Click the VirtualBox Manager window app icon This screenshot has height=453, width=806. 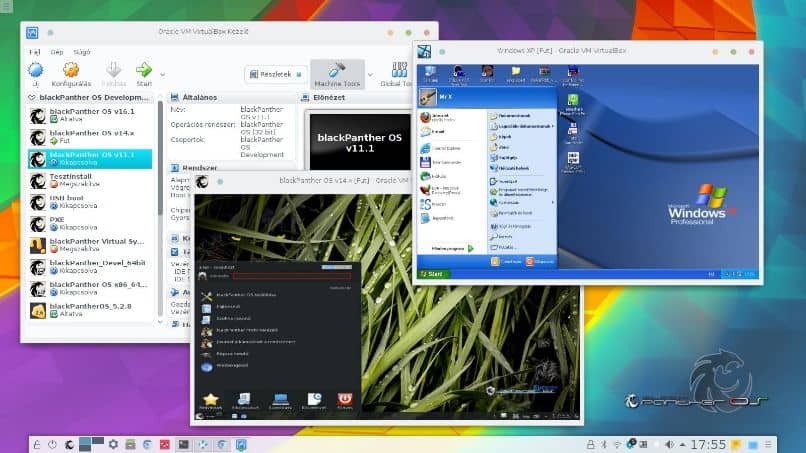coord(32,32)
